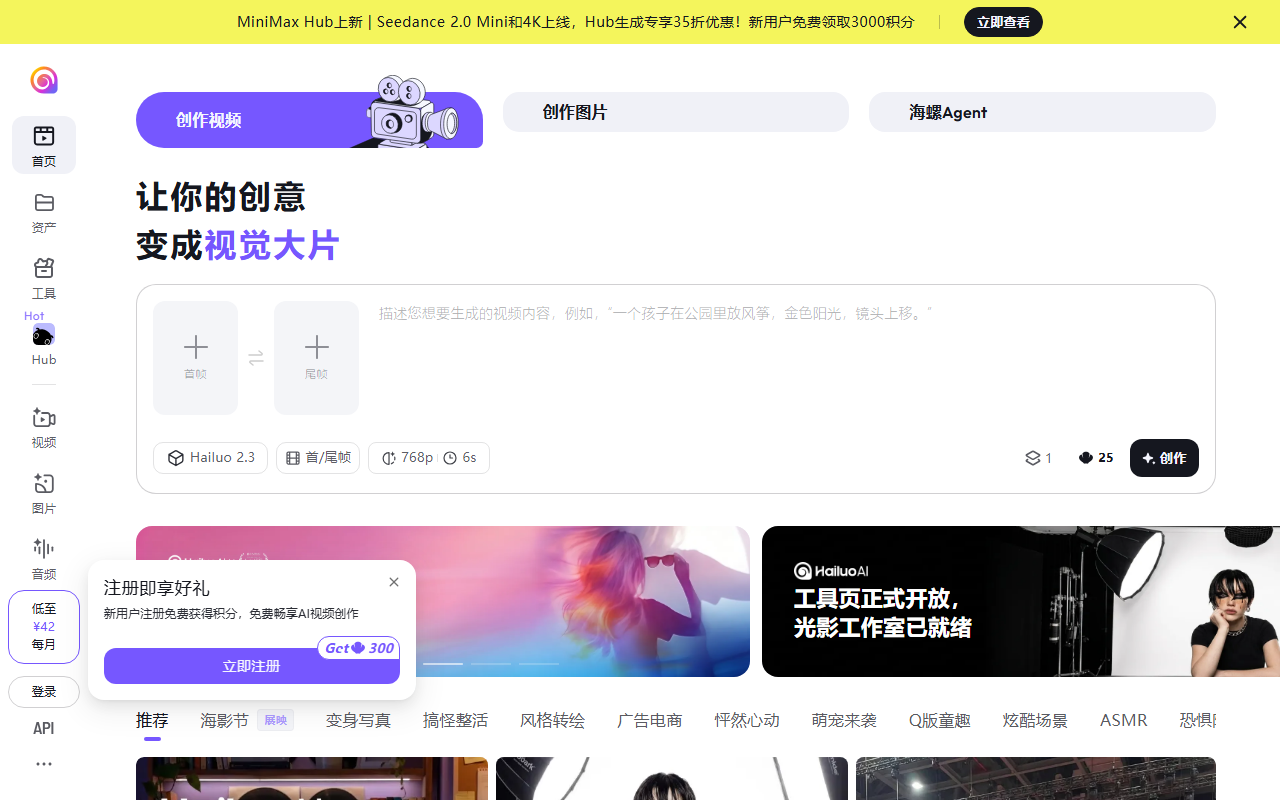Image resolution: width=1280 pixels, height=800 pixels.
Task: Open the 图片 image sidebar item
Action: [44, 493]
